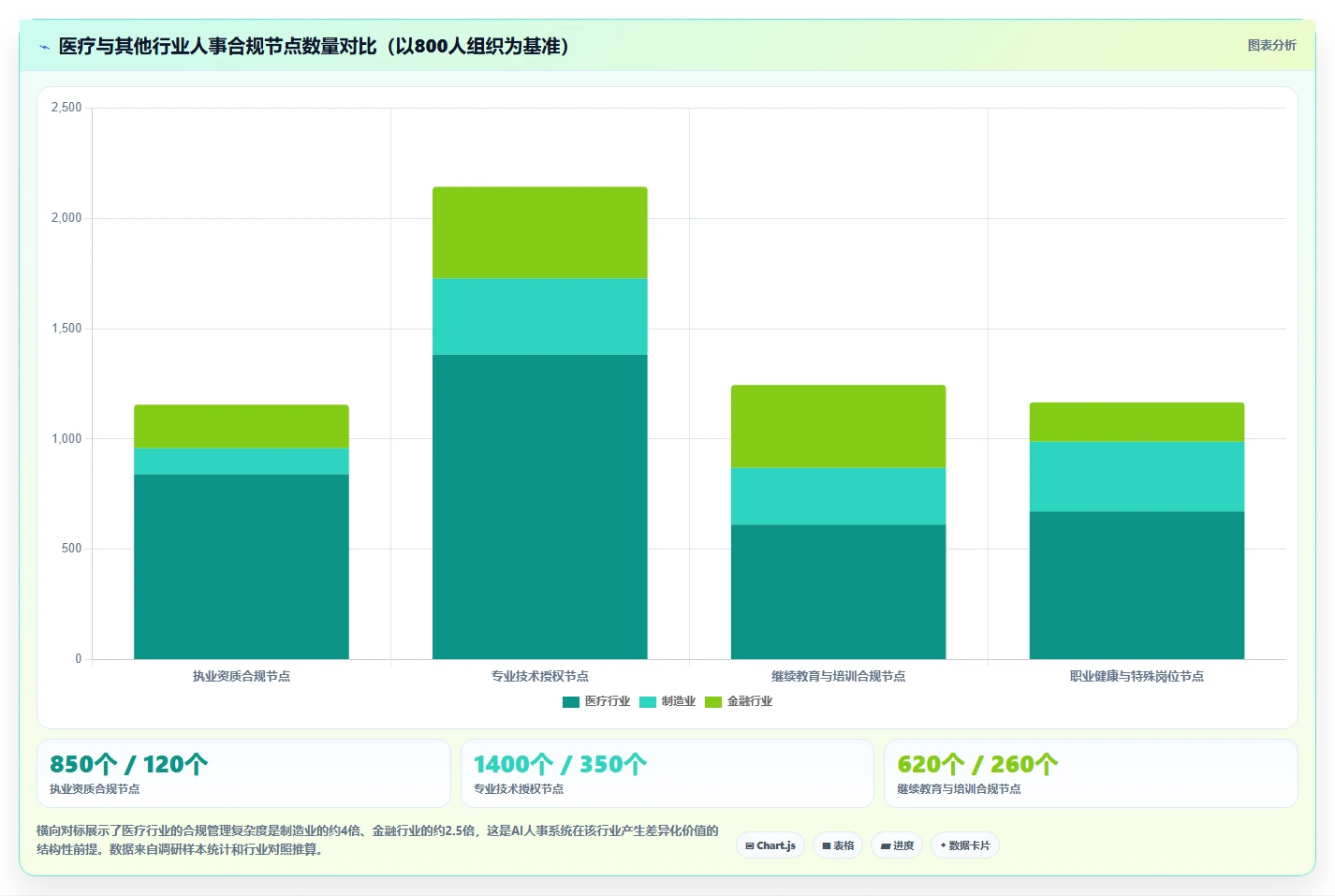Click the x-axis label 专业技术授权节点
Screen dimensions: 1335x896
pos(540,676)
